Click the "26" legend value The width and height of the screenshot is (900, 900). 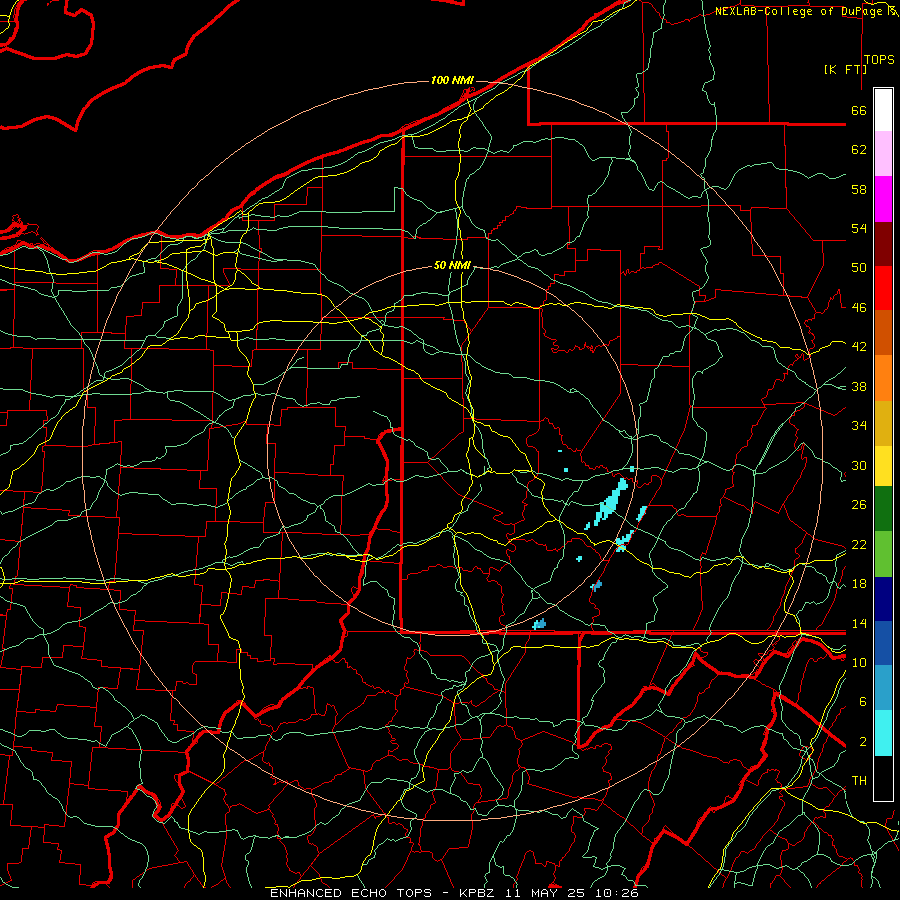click(x=859, y=505)
